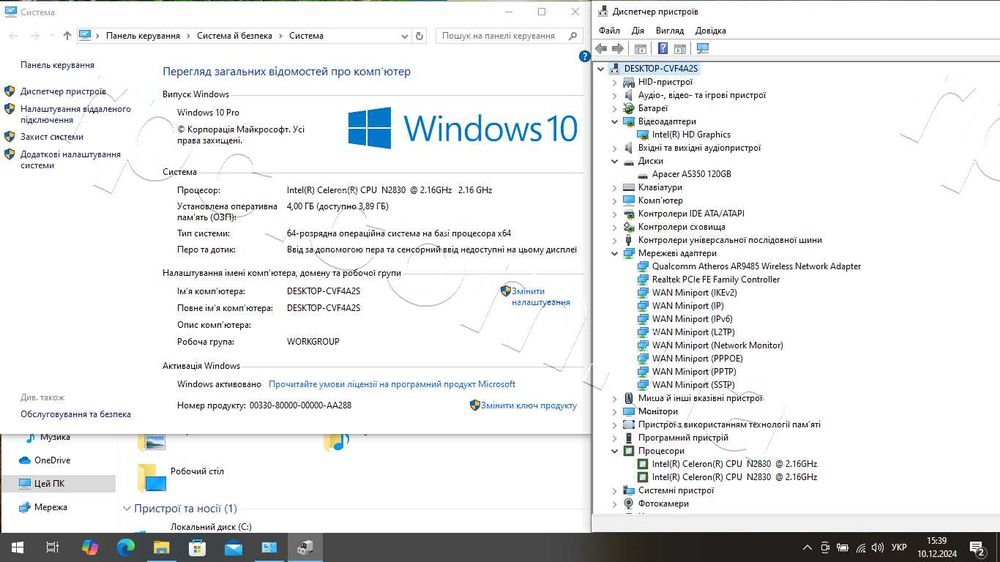Select WAN Miniport (PPPOE) entry
Screen dimensions: 1000x562
click(x=697, y=359)
